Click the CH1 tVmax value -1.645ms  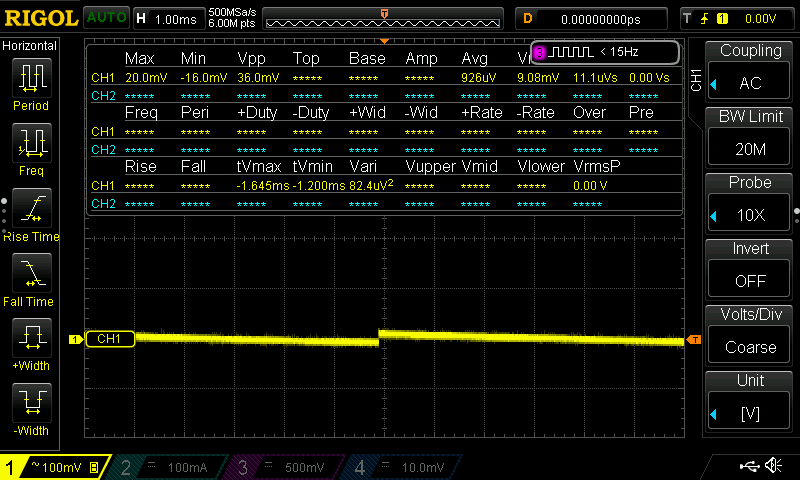[263, 186]
